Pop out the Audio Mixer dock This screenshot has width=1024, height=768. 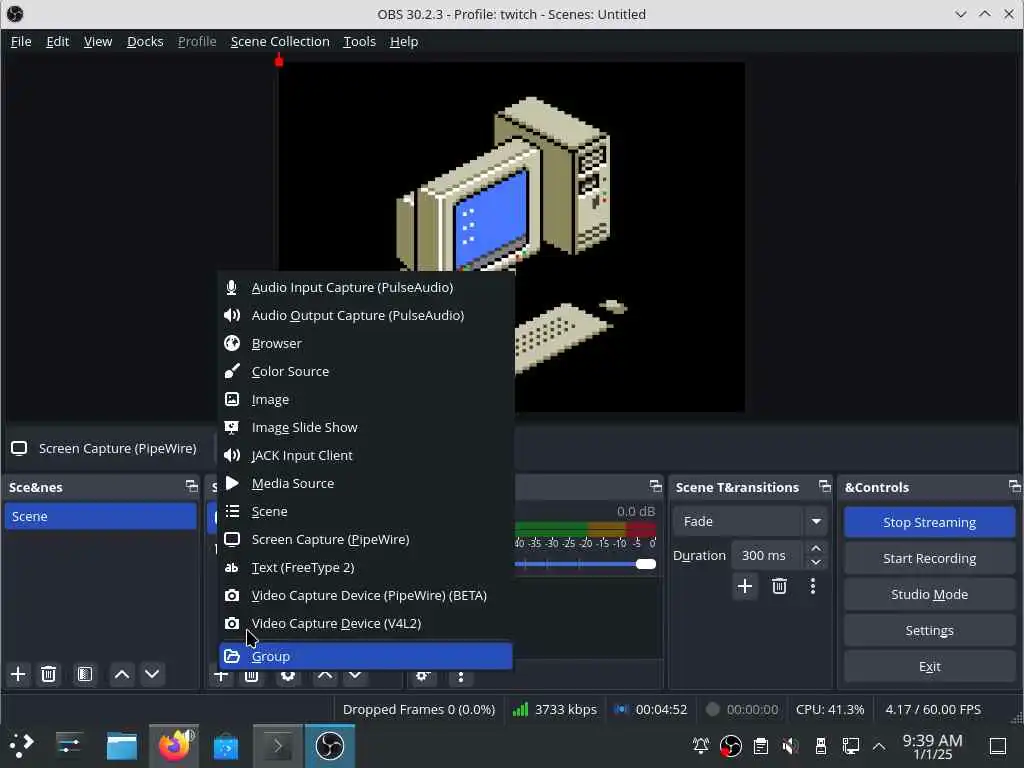point(656,486)
